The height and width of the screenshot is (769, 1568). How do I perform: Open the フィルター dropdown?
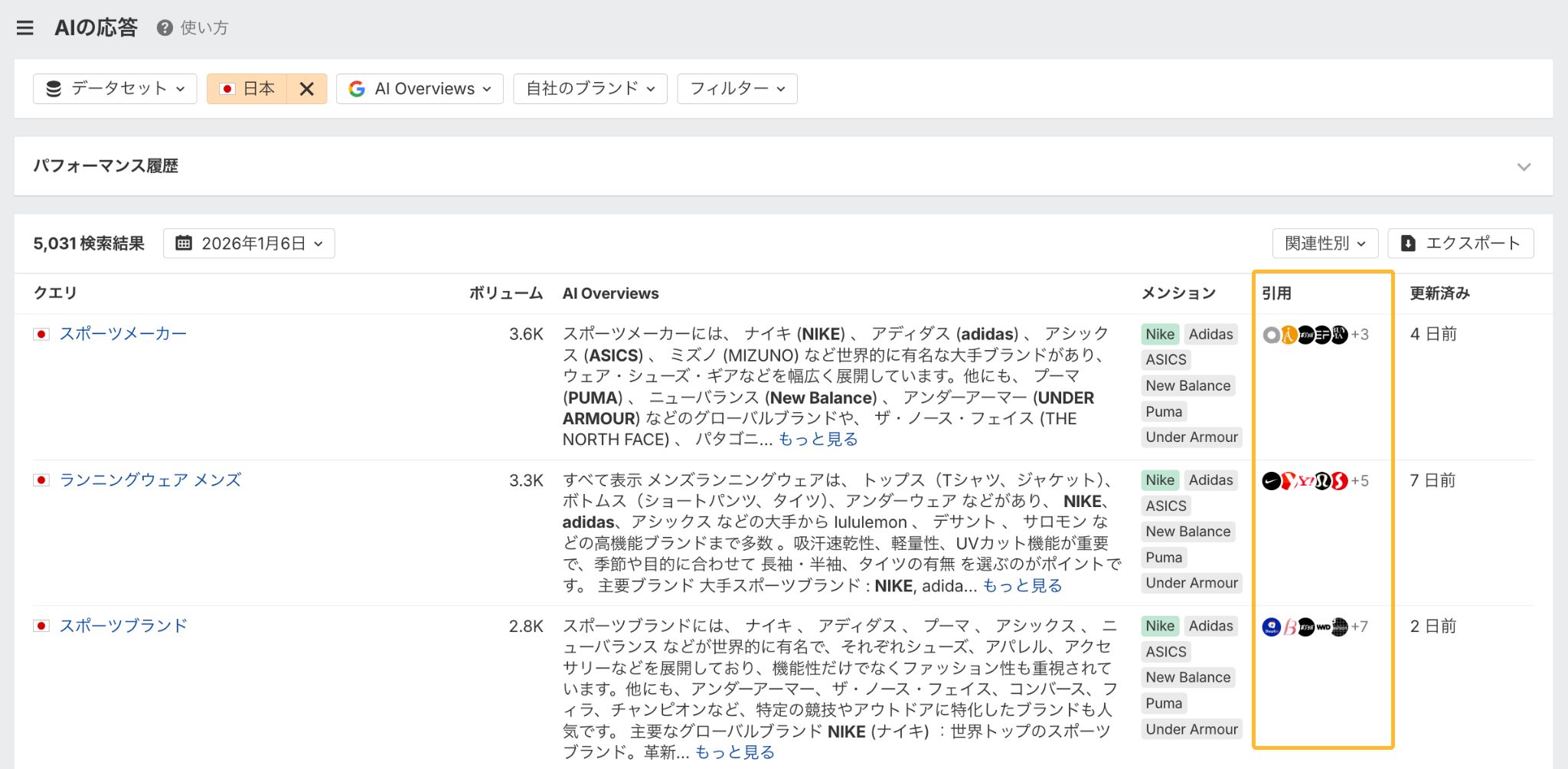tap(737, 89)
